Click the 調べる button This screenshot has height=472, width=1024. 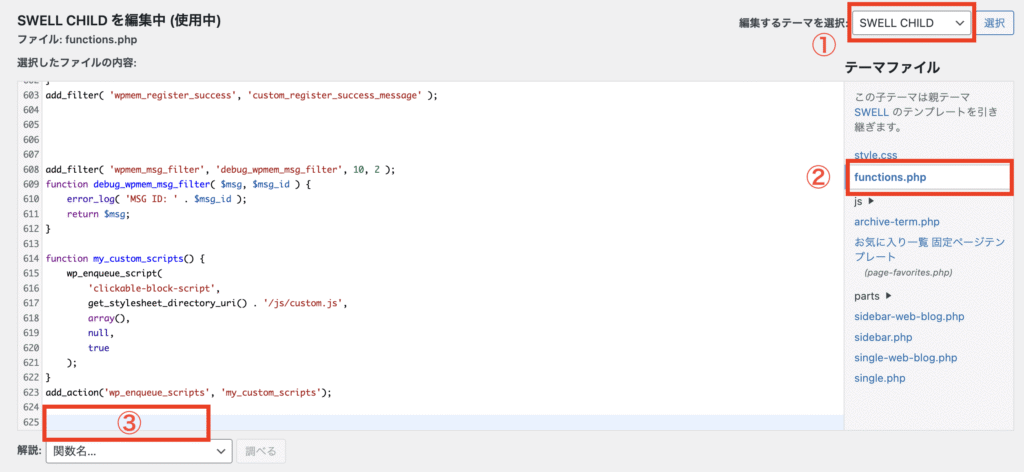pyautogui.click(x=261, y=451)
